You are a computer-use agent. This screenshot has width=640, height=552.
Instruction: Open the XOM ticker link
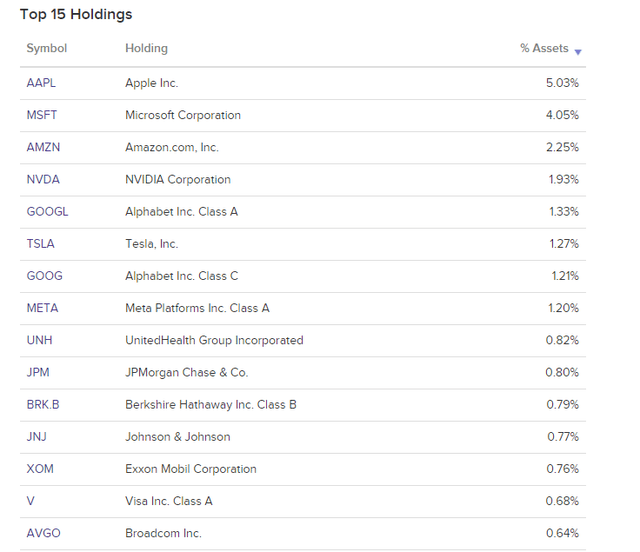(x=40, y=469)
